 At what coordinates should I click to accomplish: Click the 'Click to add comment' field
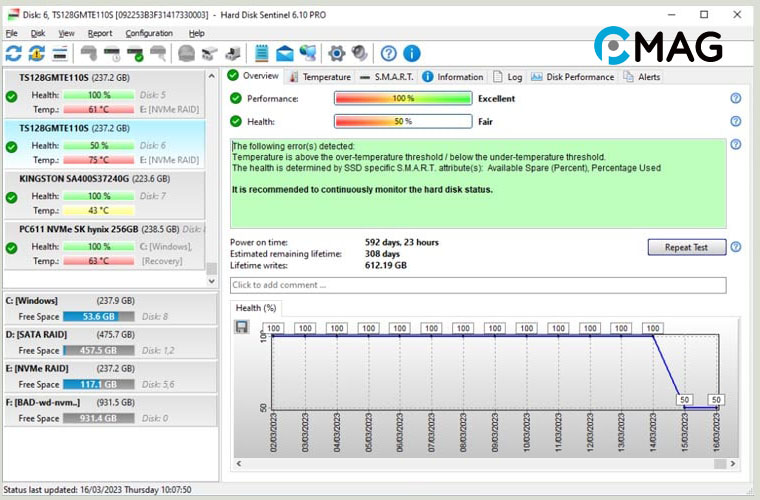478,285
